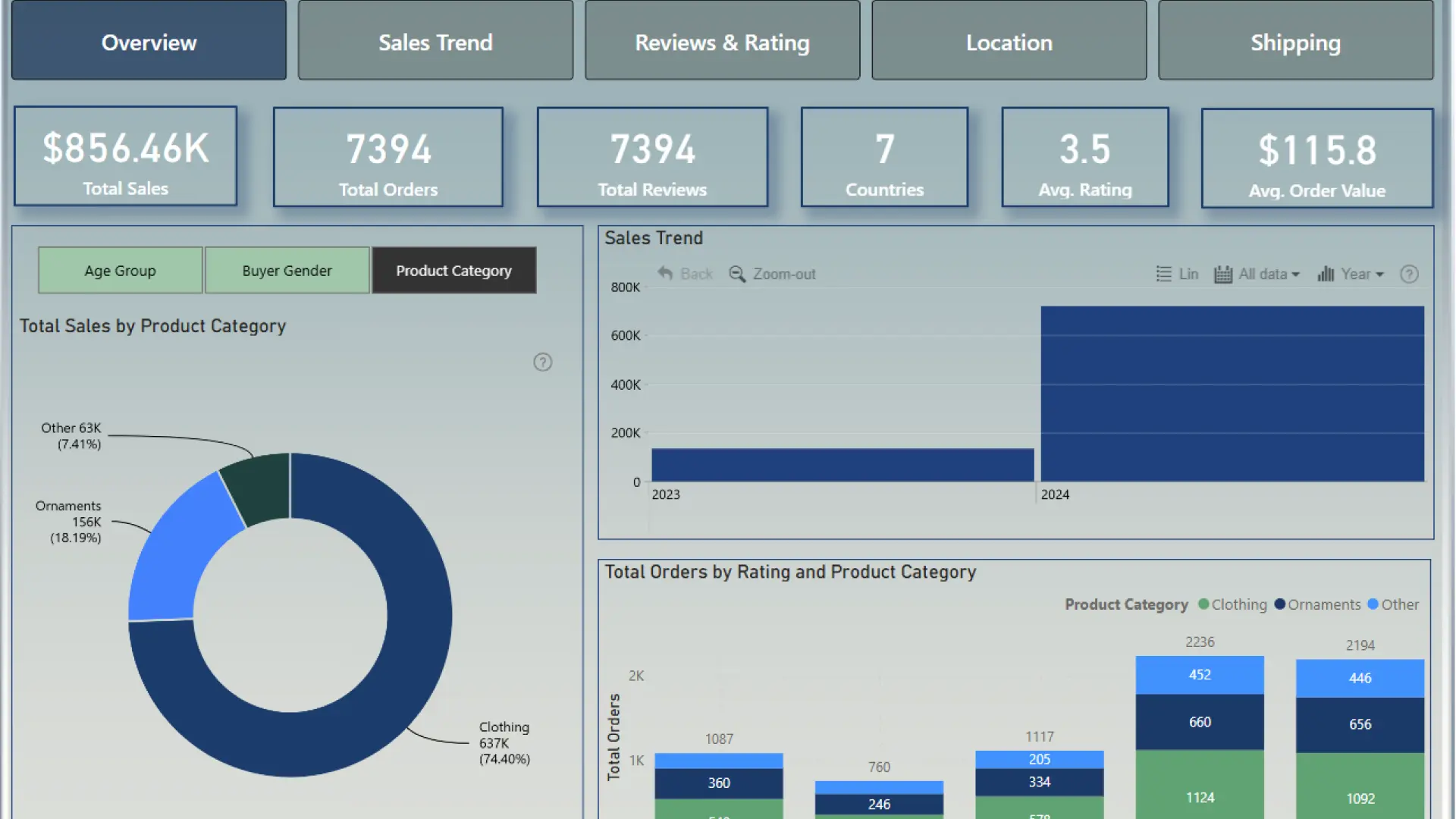Click the 246 Ornaments bar segment
This screenshot has height=819, width=1456.
click(879, 804)
